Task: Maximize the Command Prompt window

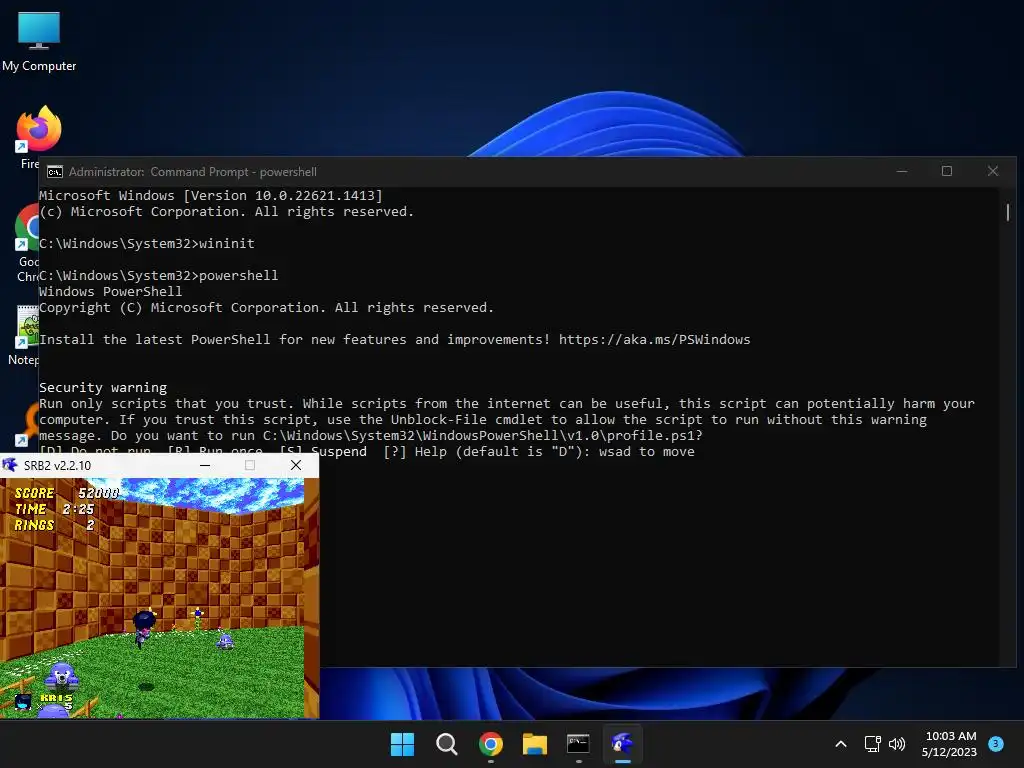Action: coord(947,172)
